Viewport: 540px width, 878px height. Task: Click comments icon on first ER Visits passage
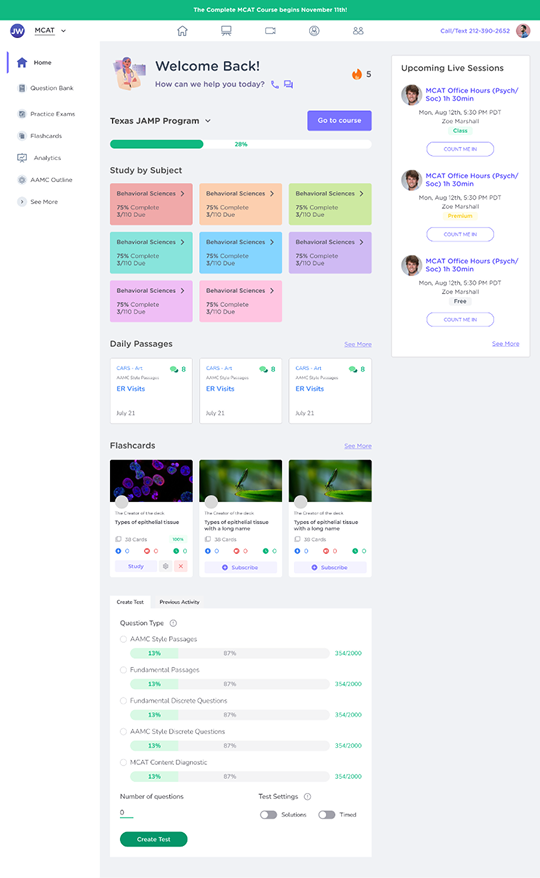coord(174,369)
